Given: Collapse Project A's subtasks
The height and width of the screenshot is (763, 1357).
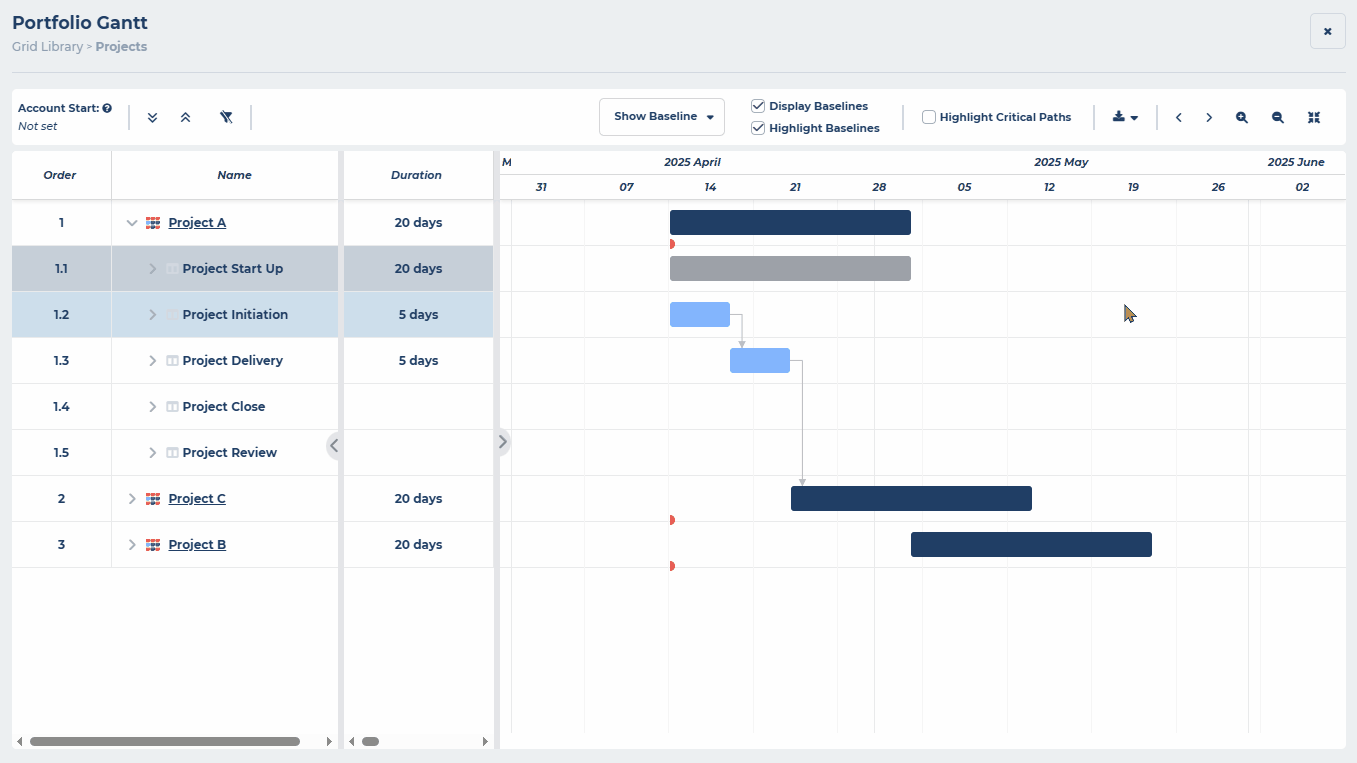Looking at the screenshot, I should coord(132,222).
